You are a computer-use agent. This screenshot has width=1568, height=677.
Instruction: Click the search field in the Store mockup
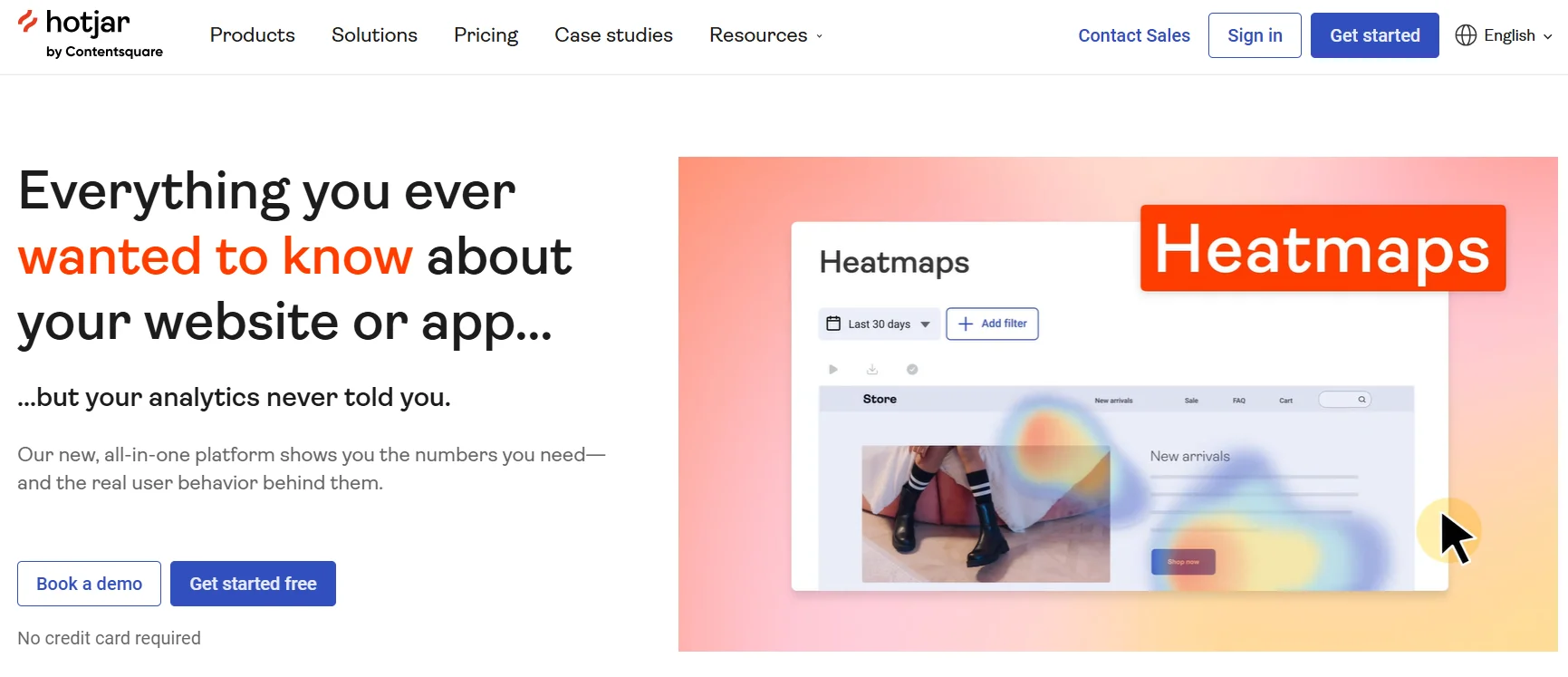[x=1344, y=400]
